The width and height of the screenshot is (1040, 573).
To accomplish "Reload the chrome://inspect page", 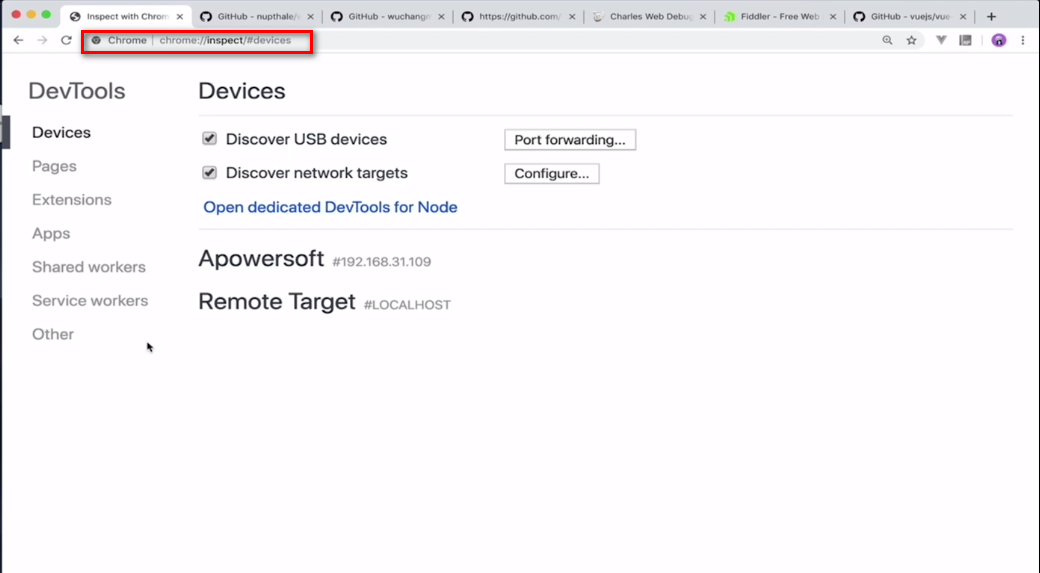I will [x=66, y=40].
